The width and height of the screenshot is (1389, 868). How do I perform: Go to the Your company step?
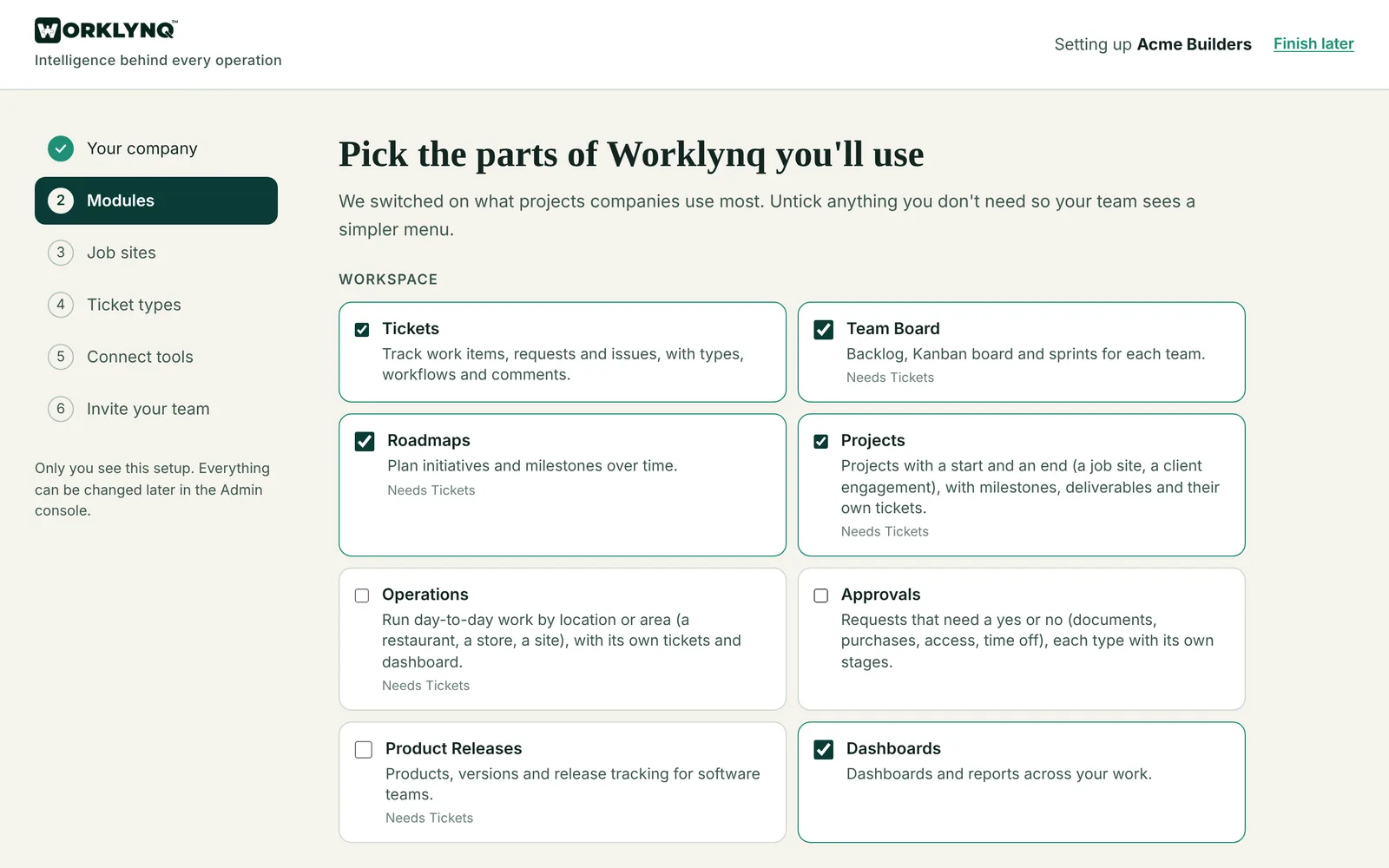(x=156, y=148)
